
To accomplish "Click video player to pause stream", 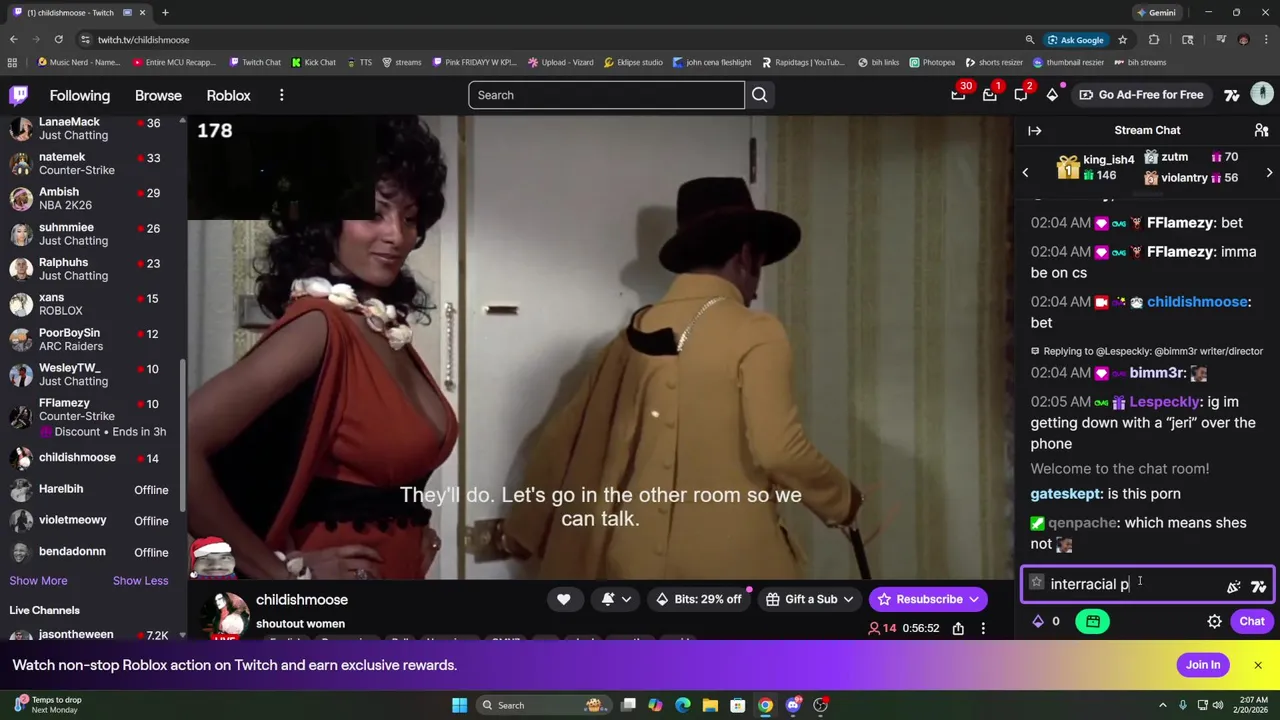I will tap(600, 347).
